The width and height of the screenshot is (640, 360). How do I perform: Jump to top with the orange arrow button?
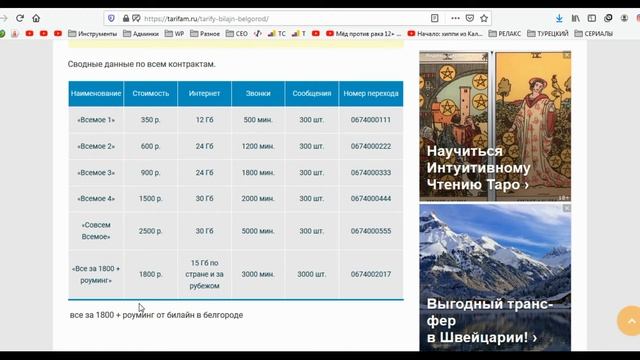[x=631, y=321]
